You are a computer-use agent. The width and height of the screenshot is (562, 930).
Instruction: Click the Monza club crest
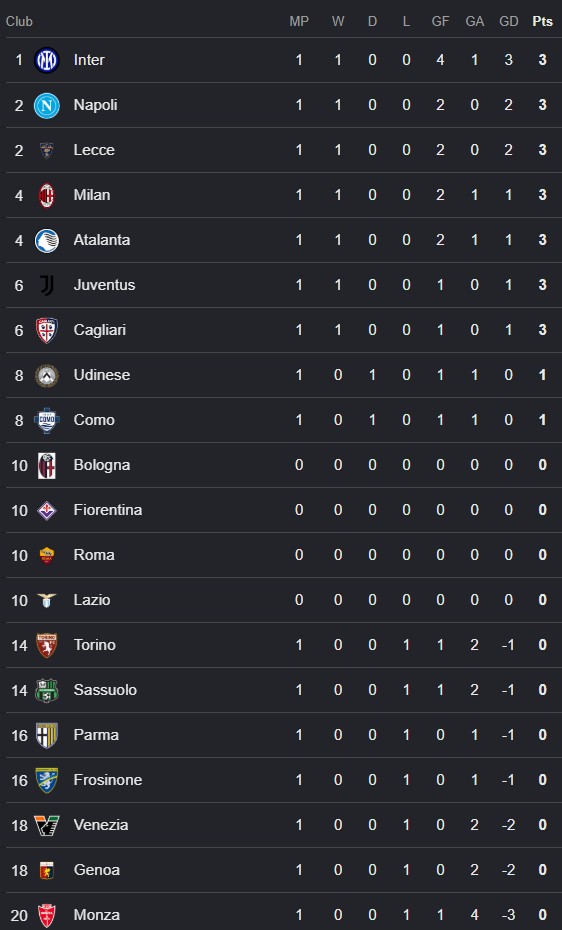point(46,915)
